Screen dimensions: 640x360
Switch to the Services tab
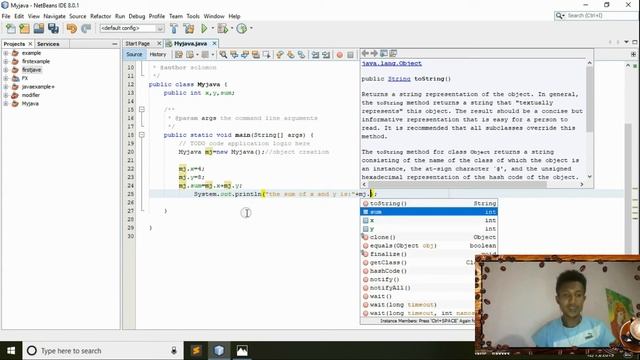pos(48,44)
